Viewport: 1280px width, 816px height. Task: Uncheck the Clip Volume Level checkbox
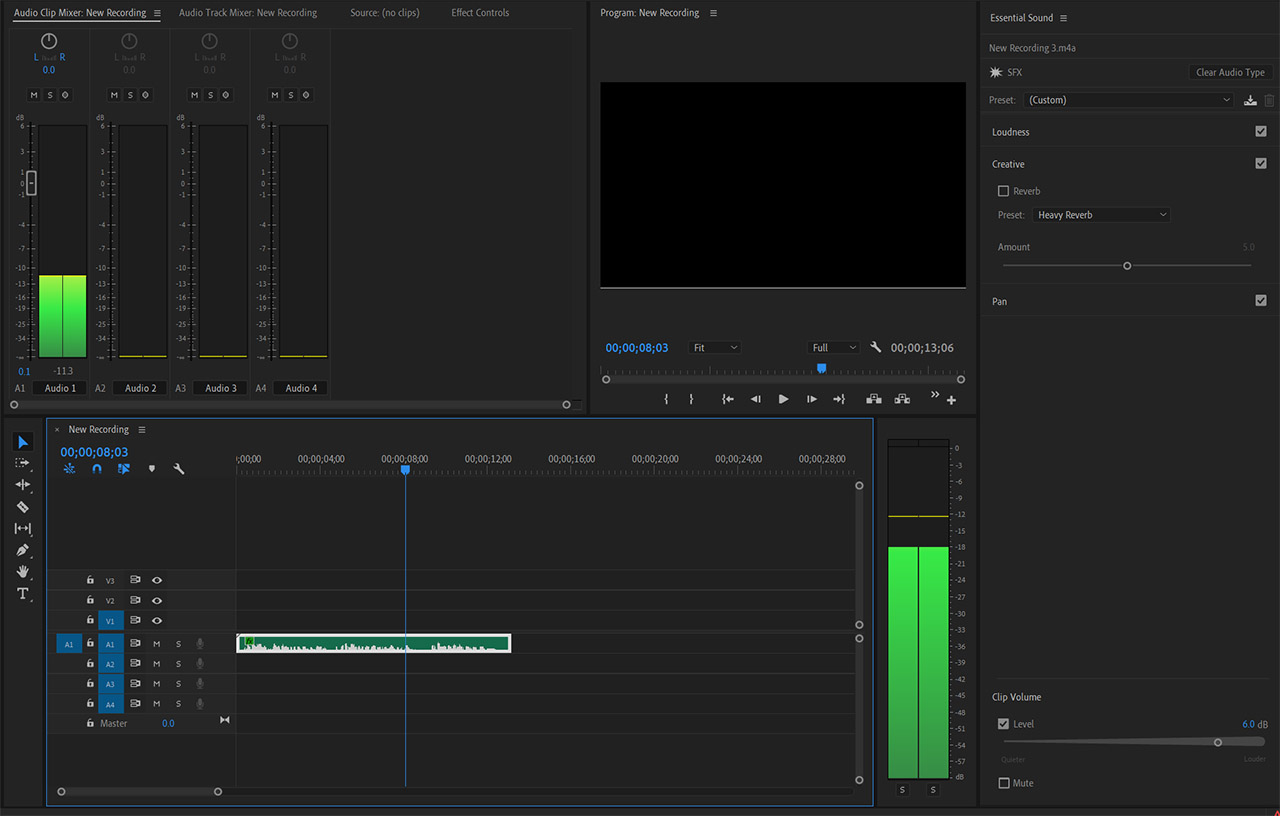(1003, 724)
